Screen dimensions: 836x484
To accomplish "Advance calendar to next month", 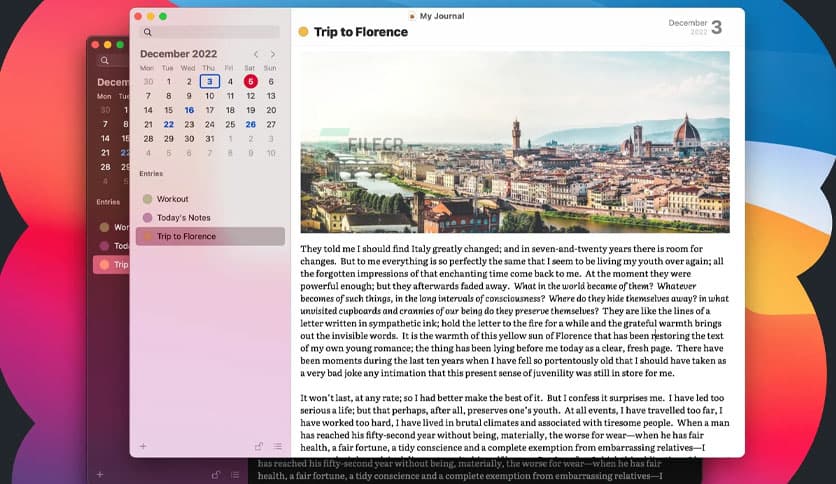I will (x=272, y=54).
